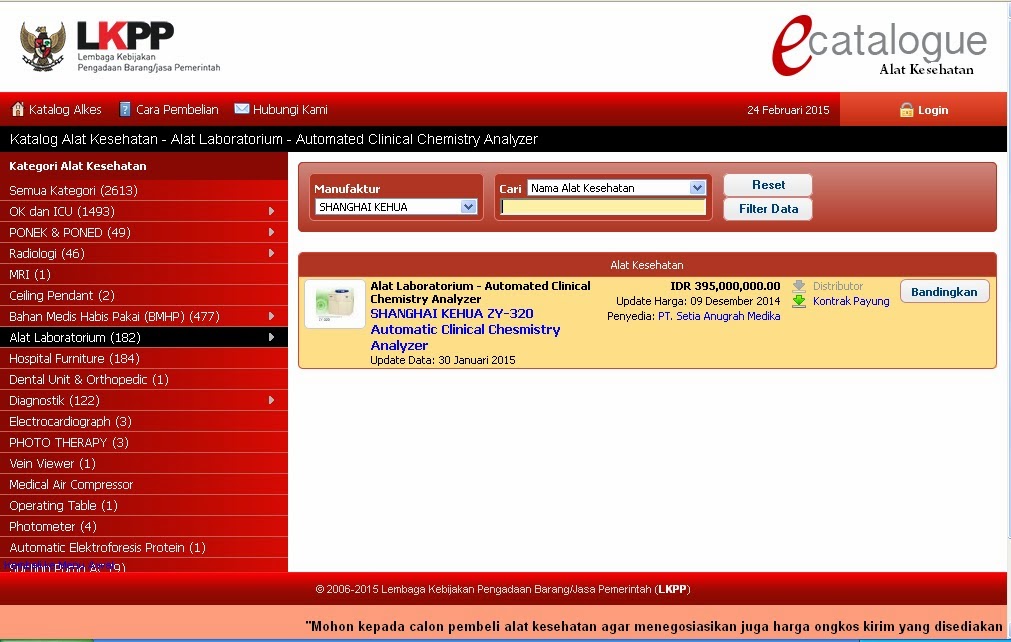Click the Reset button
The image size is (1011, 642).
coord(768,185)
